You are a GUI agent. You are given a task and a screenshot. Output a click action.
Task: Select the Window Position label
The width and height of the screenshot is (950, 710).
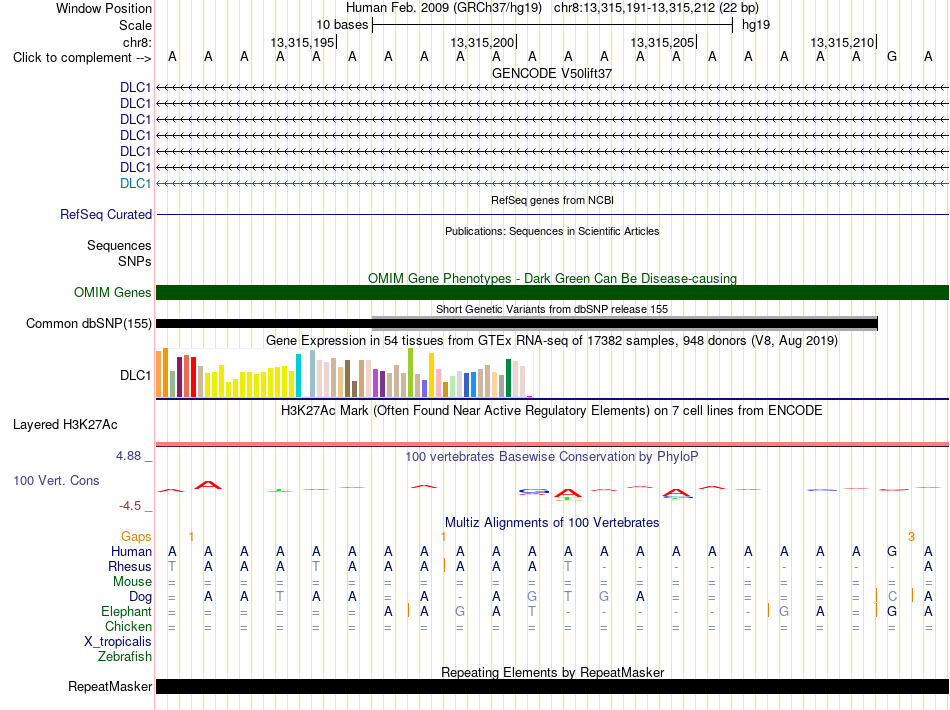tap(104, 8)
